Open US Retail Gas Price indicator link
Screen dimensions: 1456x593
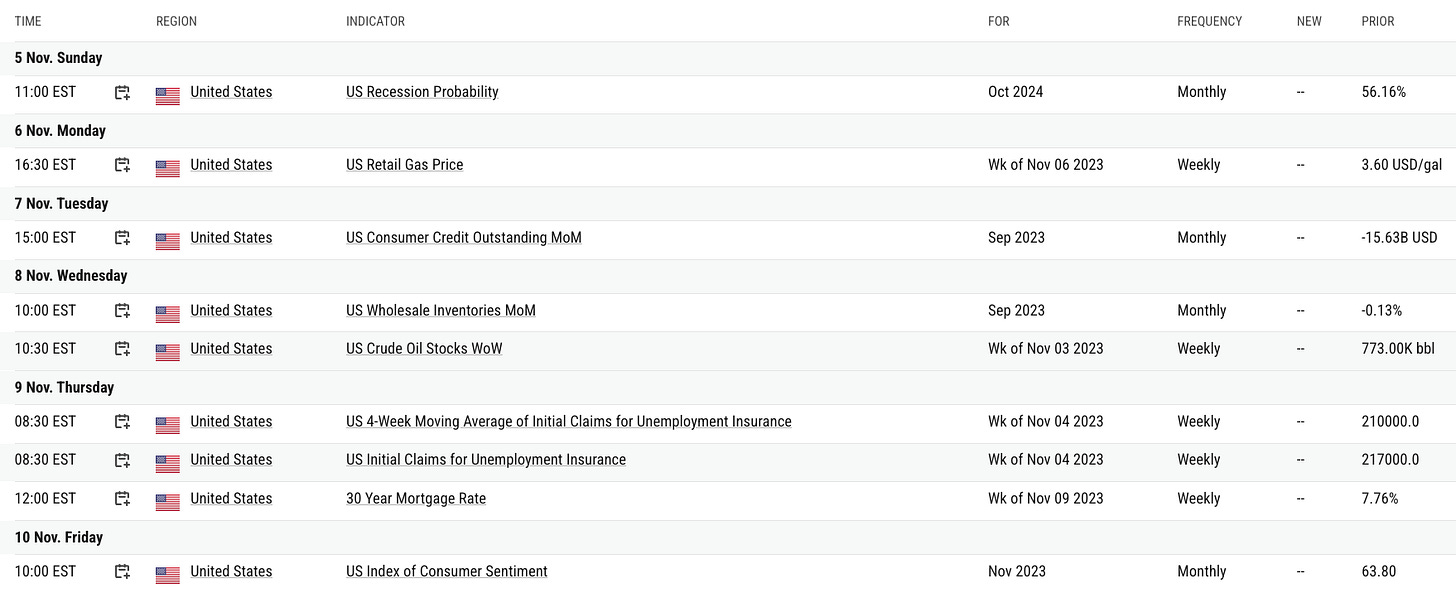pyautogui.click(x=405, y=165)
